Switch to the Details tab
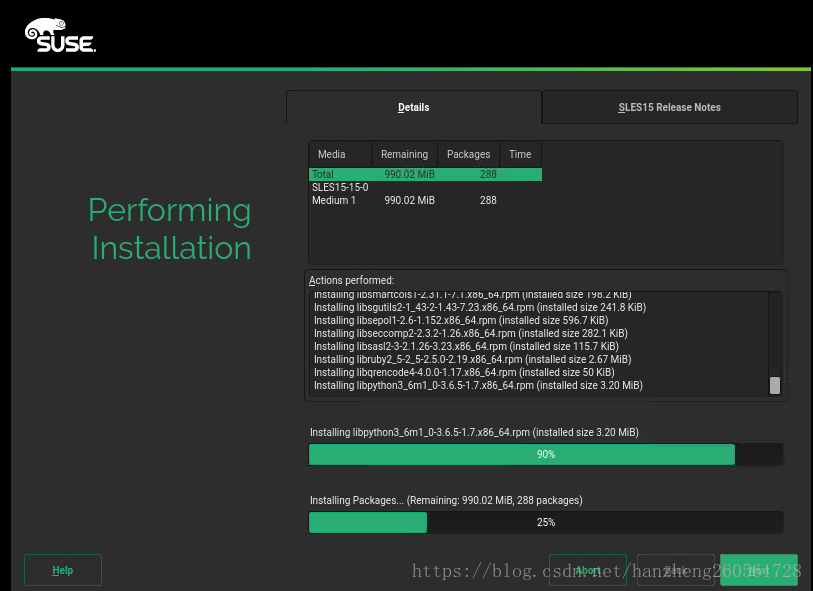813x591 pixels. (x=414, y=107)
